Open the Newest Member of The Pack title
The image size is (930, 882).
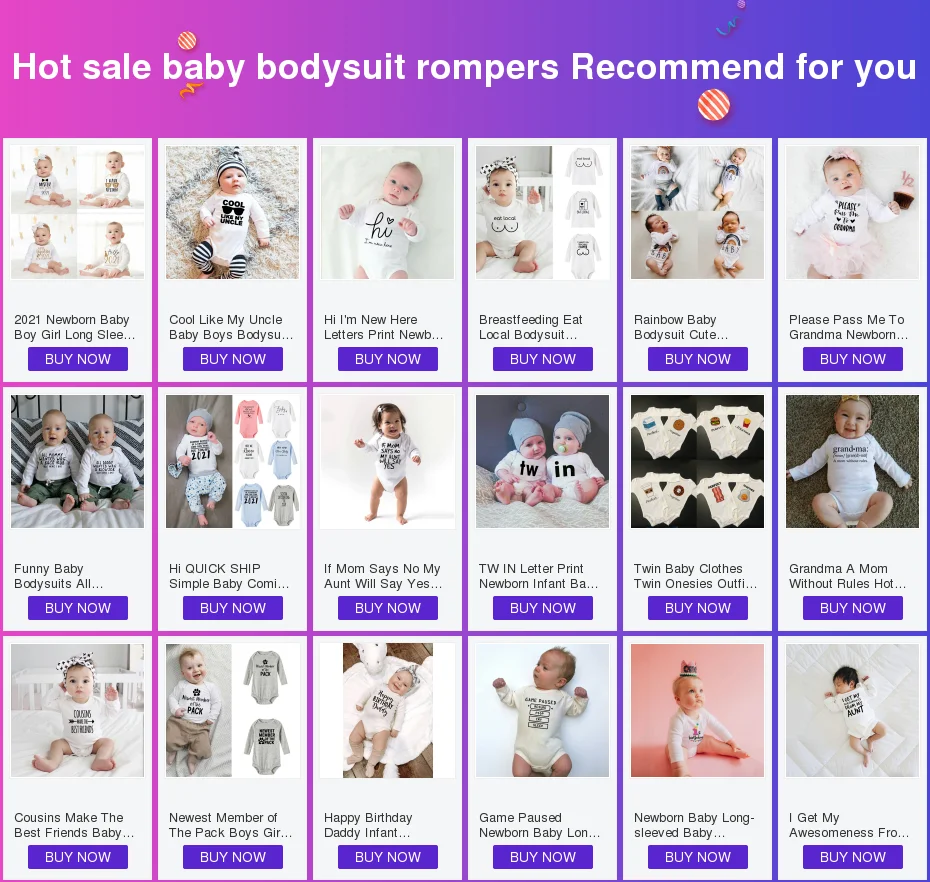[x=231, y=825]
